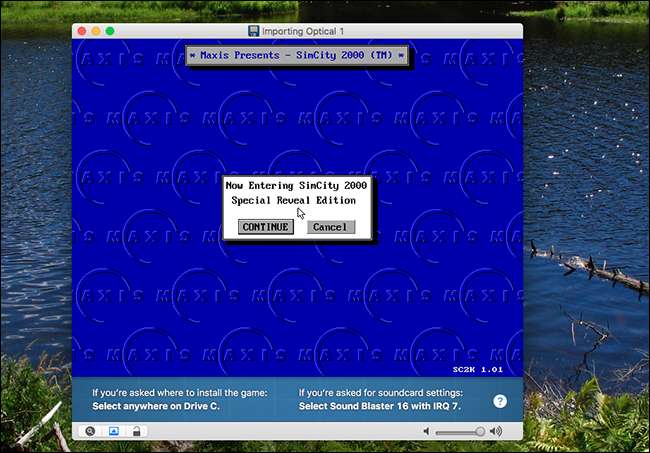Click the magnifier zoom icon in bottom toolbar
Screen dimensions: 650x453
90,431
